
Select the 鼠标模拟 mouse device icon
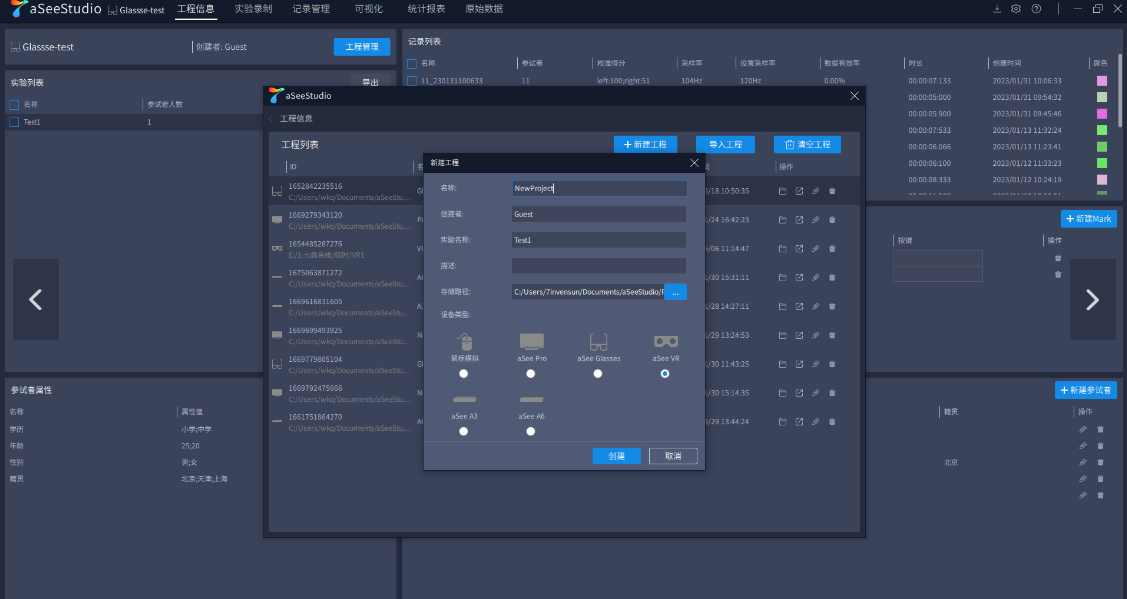[x=464, y=342]
